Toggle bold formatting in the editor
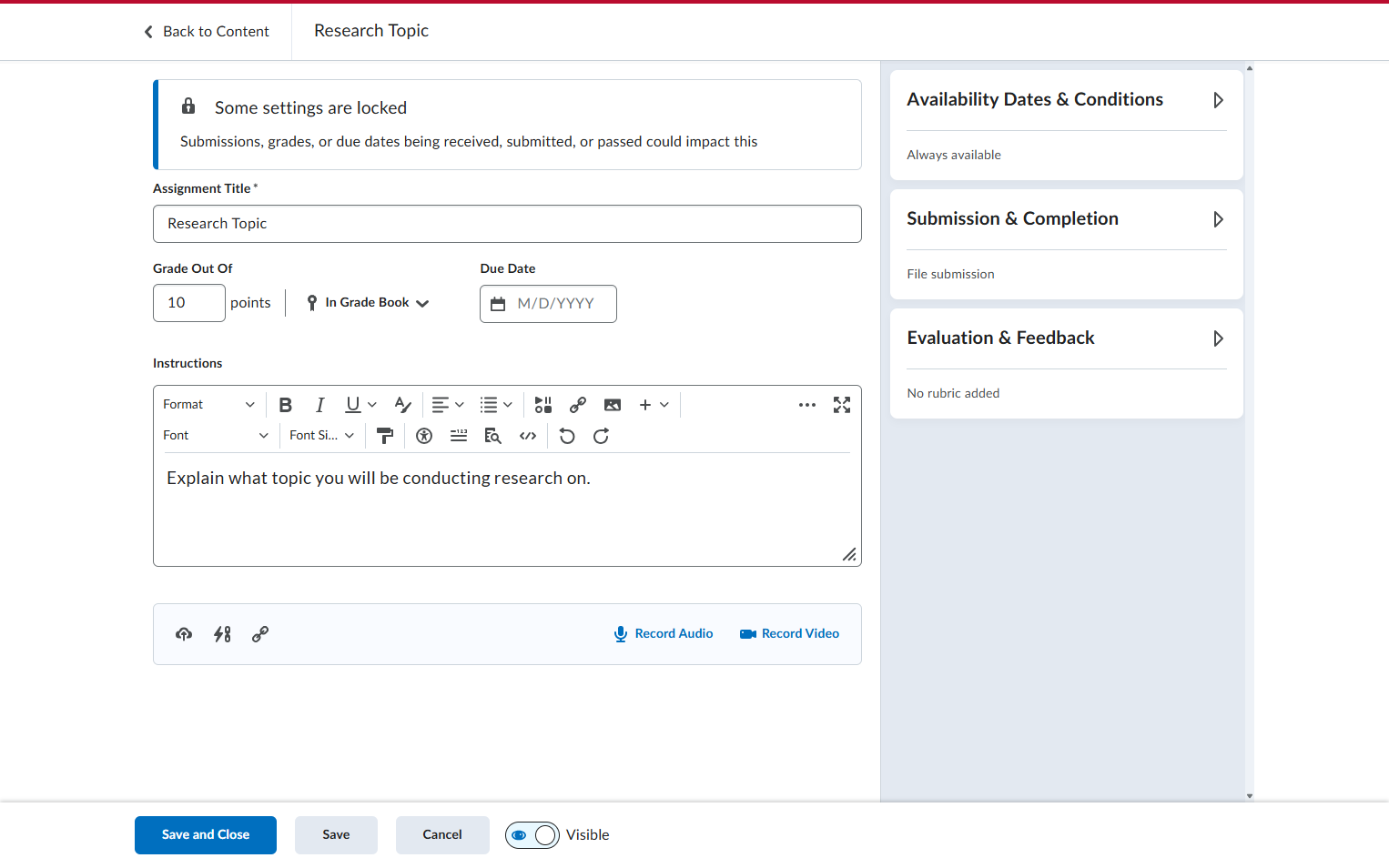 pos(285,405)
